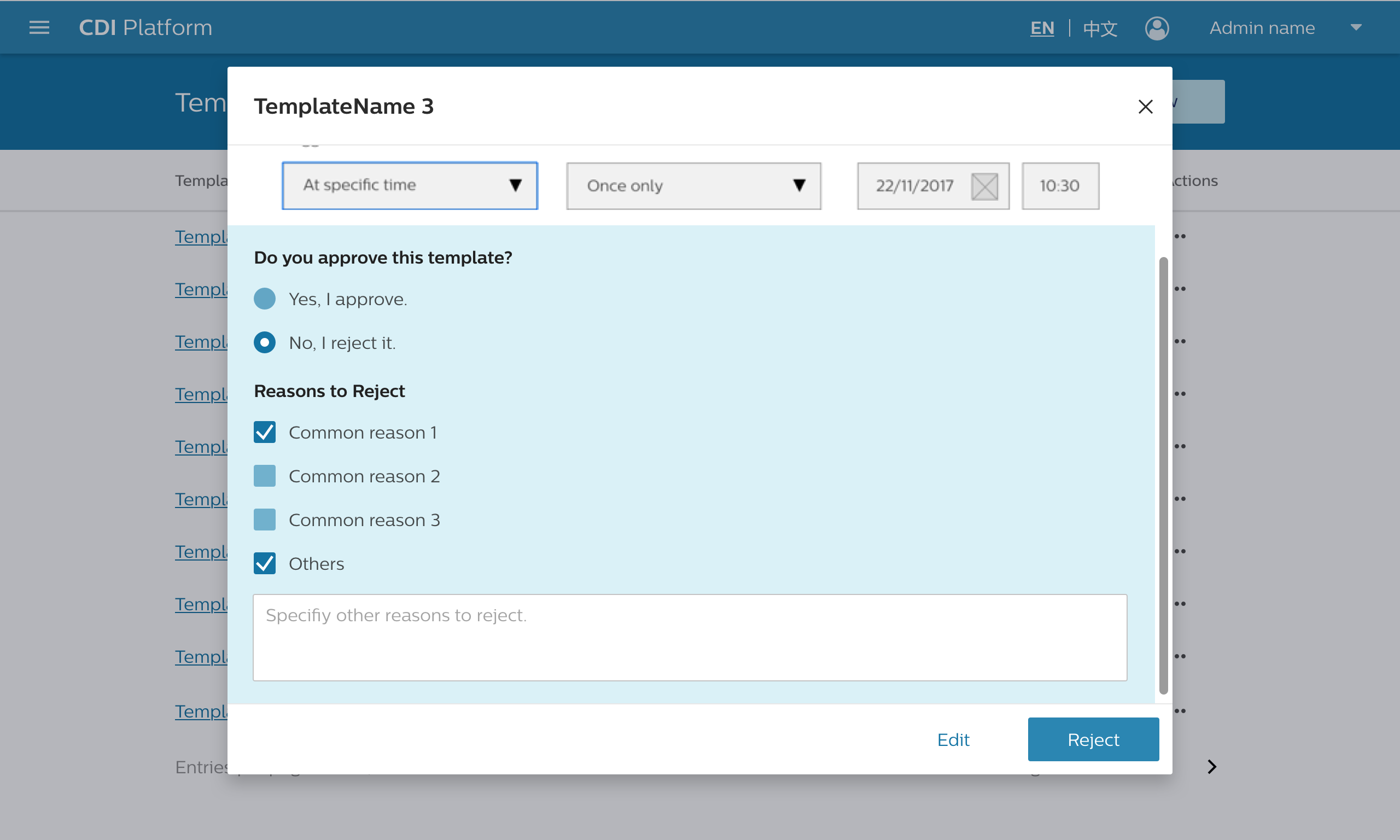Switch language to EN
The image size is (1400, 840).
click(x=1042, y=28)
